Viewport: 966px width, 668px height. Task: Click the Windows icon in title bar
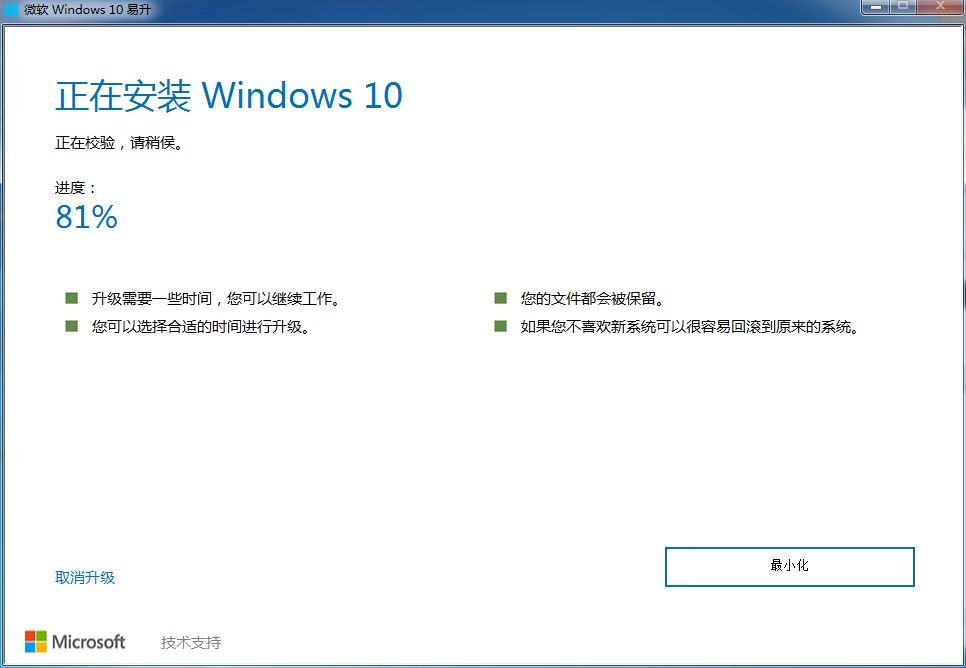click(10, 9)
